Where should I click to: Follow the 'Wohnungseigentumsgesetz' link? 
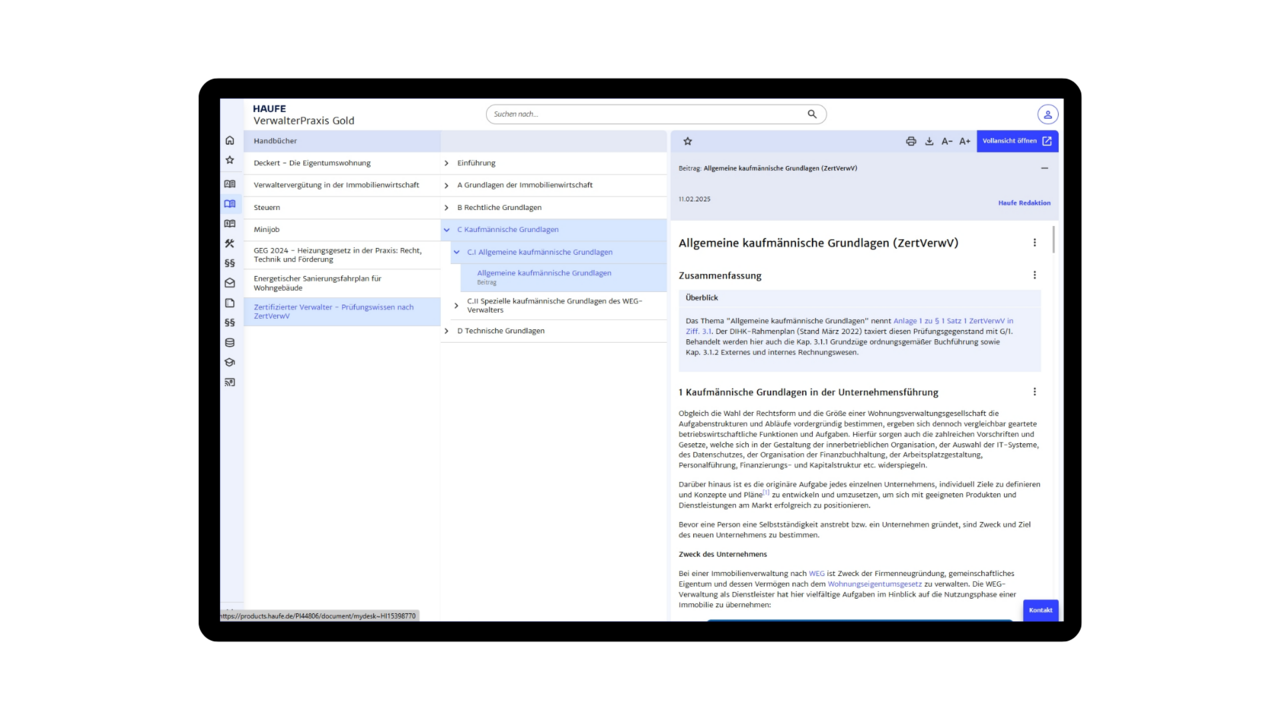874,584
